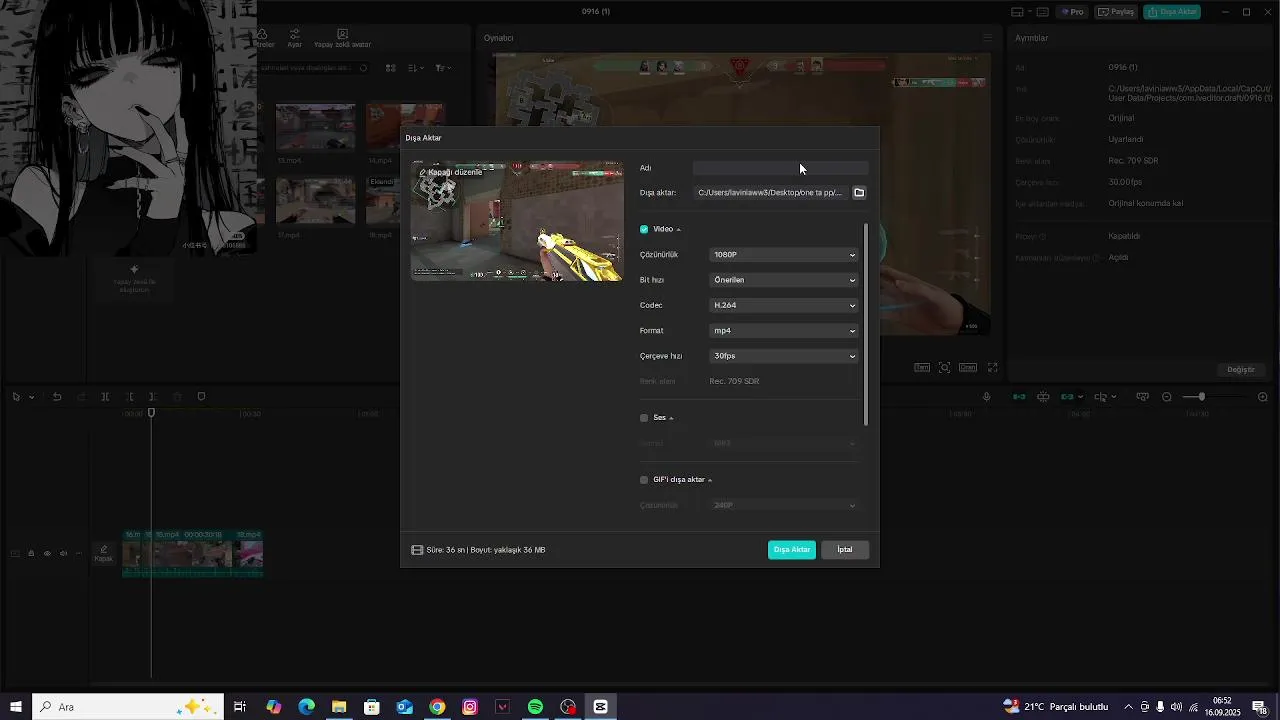Open Microsoft Edge from the taskbar

306,707
